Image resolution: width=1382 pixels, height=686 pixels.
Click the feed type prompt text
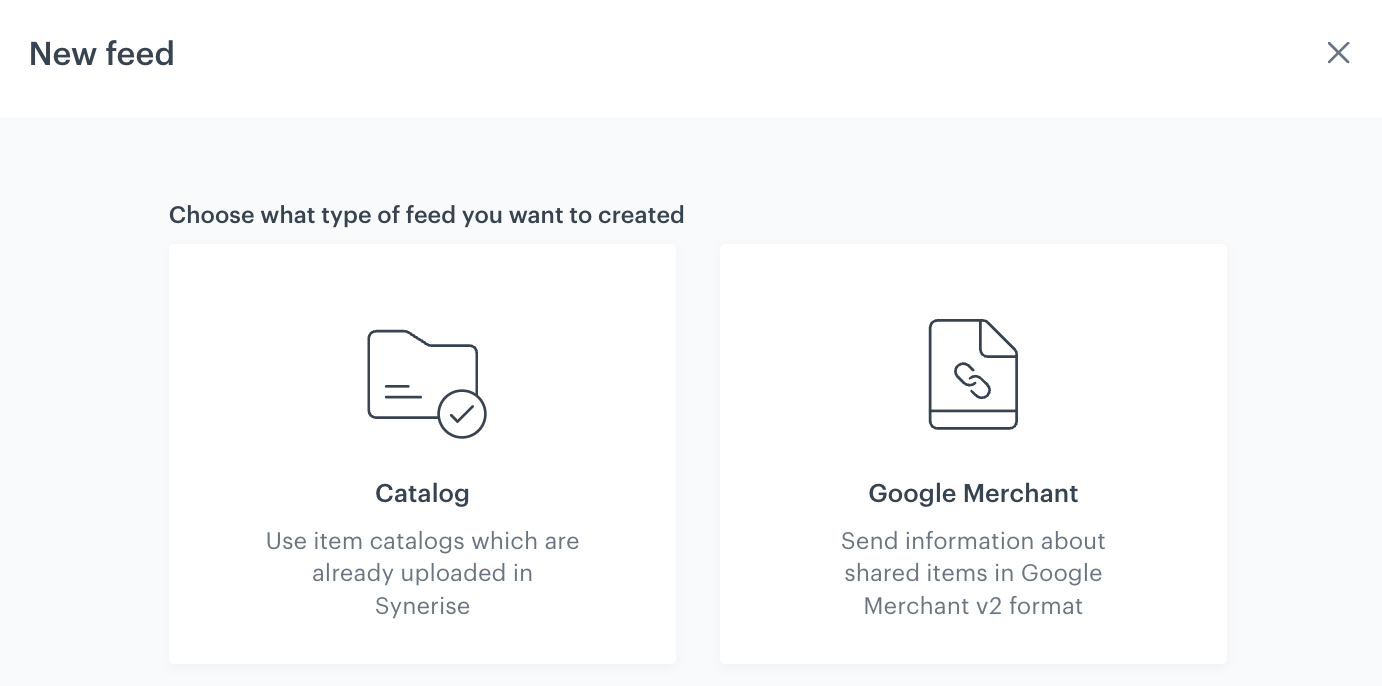[426, 215]
